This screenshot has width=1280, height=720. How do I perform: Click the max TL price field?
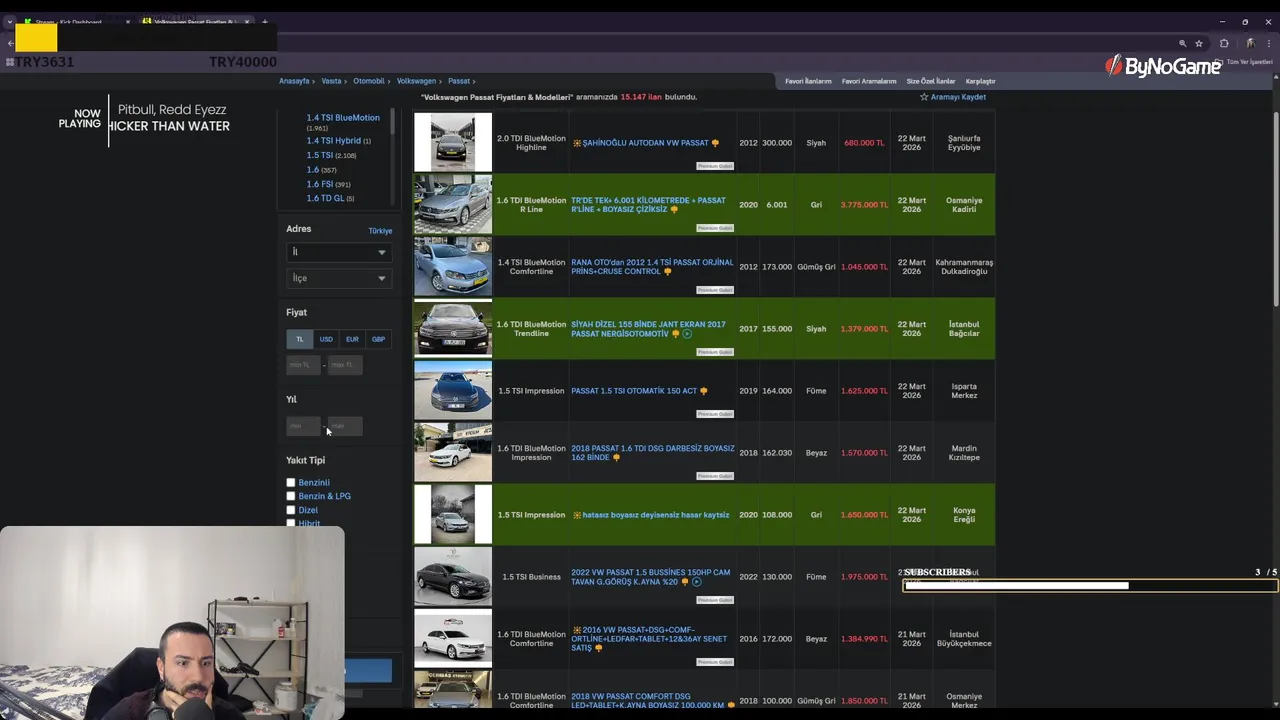345,365
